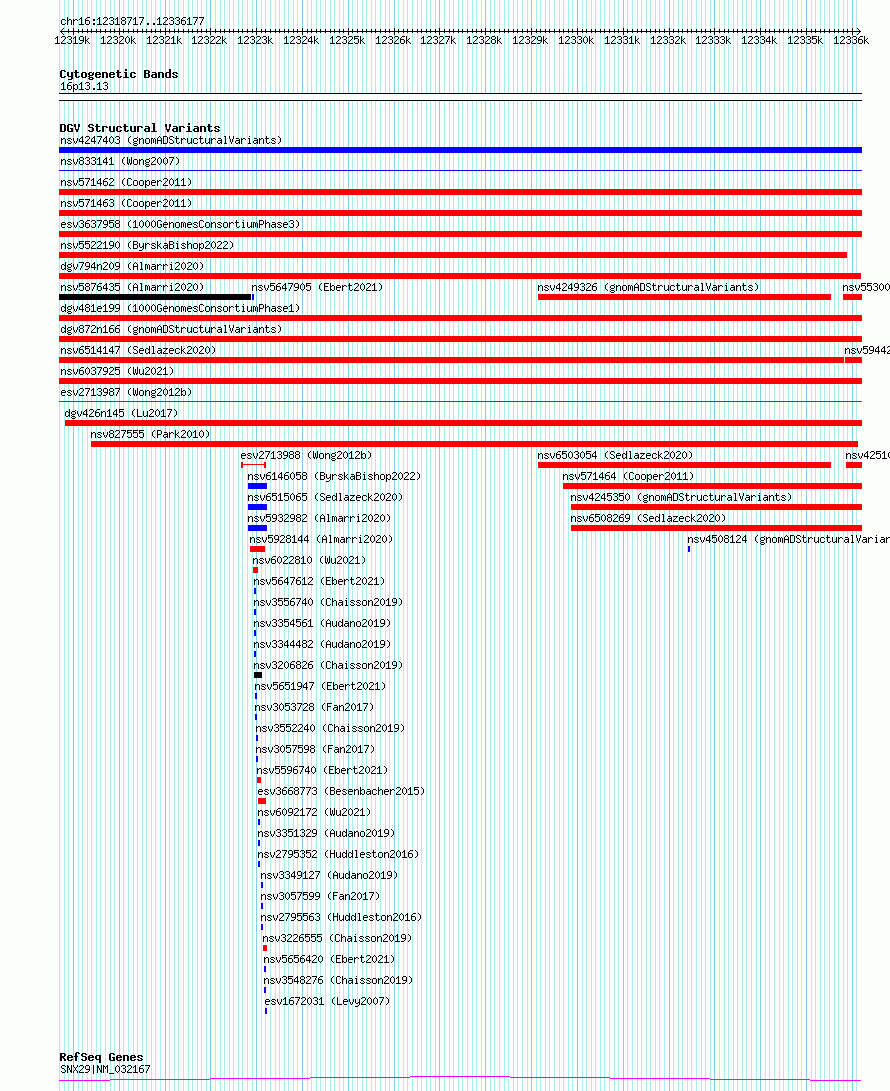
Task: Click the 12325k ruler position label
Action: pos(347,40)
